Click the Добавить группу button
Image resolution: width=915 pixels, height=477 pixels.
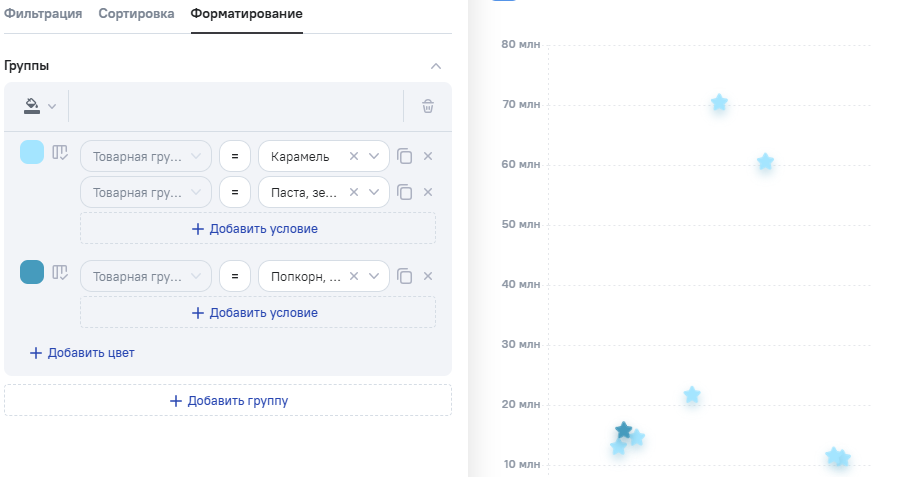pos(228,400)
